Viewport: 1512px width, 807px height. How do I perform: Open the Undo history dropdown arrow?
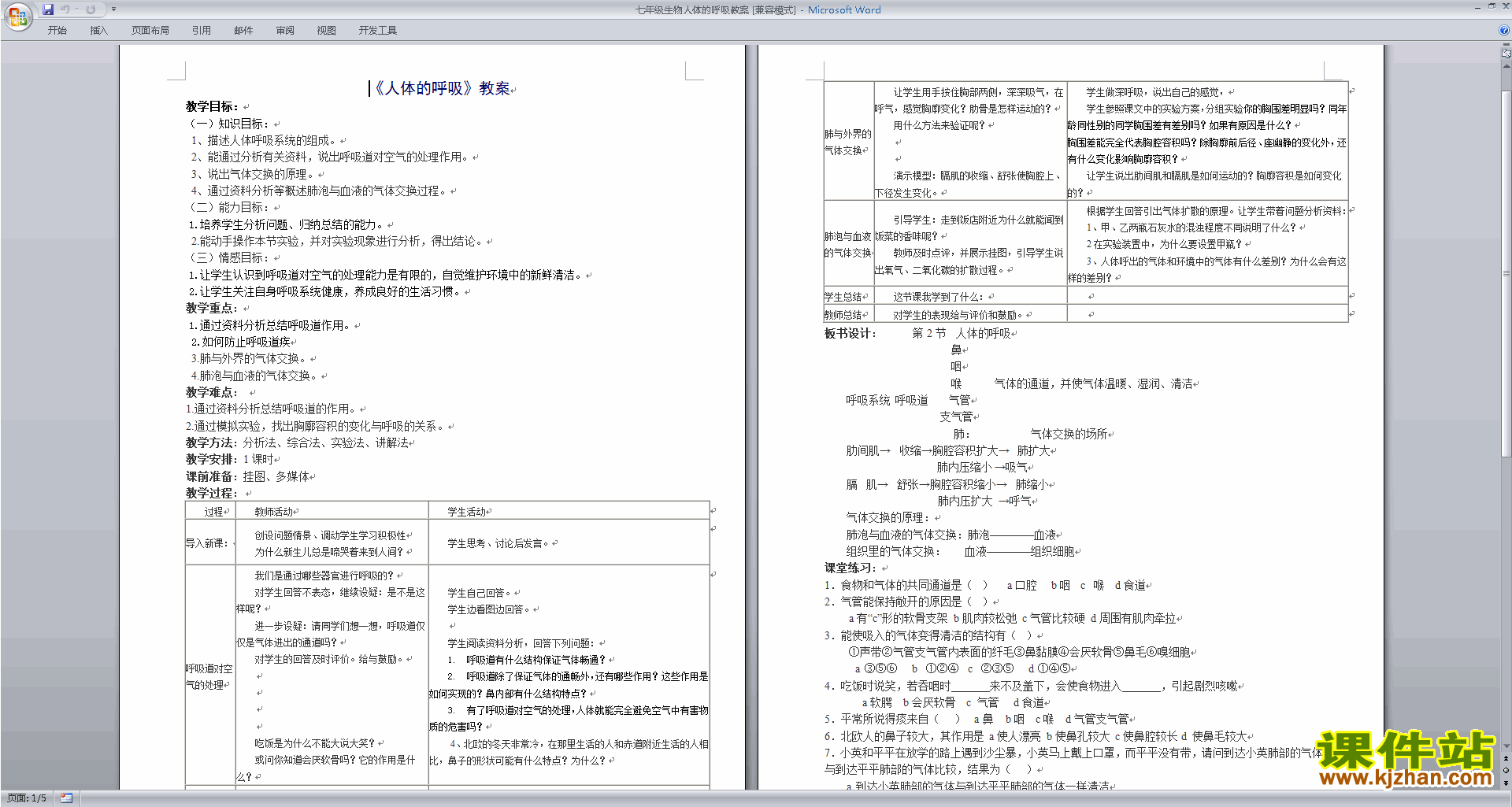(x=76, y=9)
